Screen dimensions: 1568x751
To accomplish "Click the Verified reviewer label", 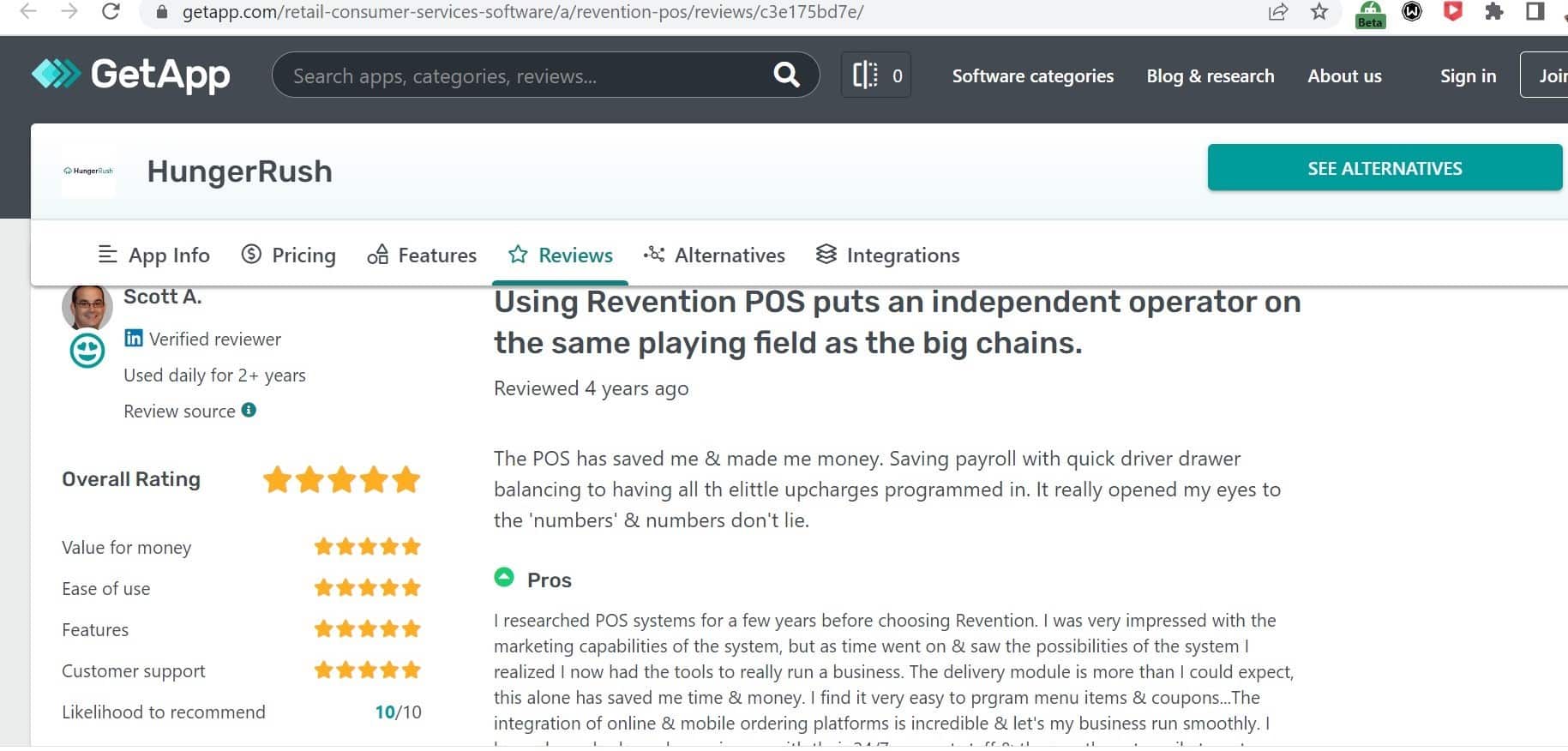I will click(x=215, y=339).
